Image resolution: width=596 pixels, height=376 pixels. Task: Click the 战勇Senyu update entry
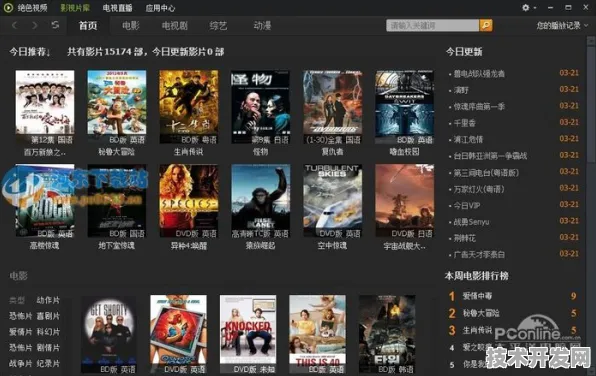tap(471, 222)
